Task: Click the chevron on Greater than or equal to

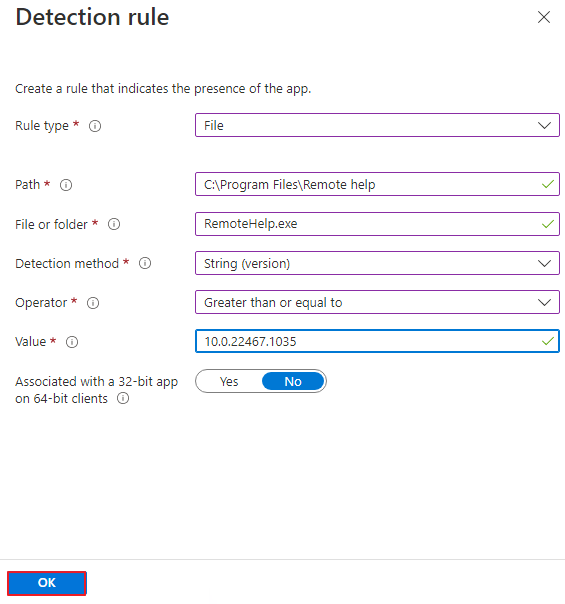Action: coord(544,303)
